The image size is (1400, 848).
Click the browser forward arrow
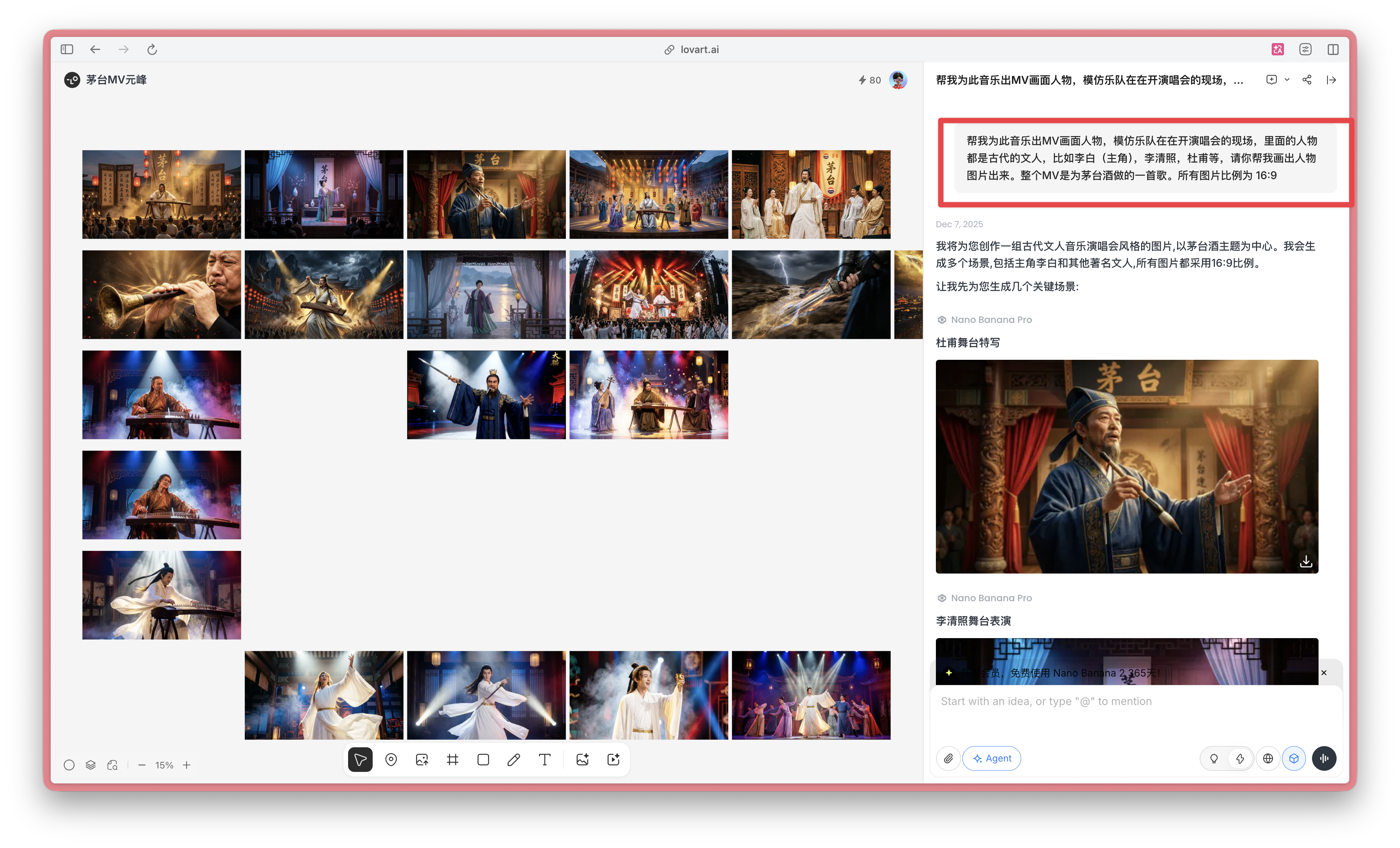click(x=123, y=50)
